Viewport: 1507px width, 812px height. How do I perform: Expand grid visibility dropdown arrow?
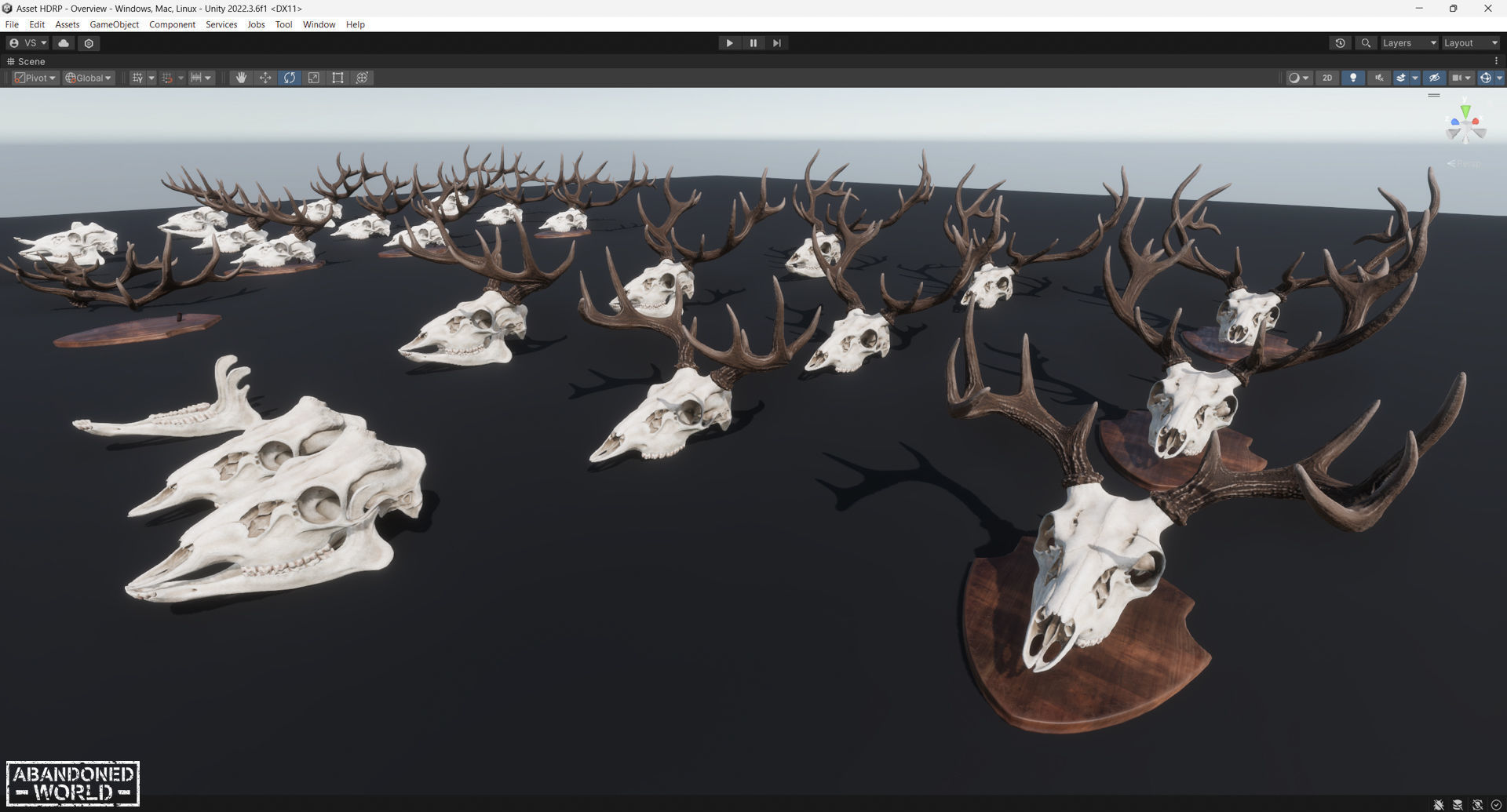point(151,78)
